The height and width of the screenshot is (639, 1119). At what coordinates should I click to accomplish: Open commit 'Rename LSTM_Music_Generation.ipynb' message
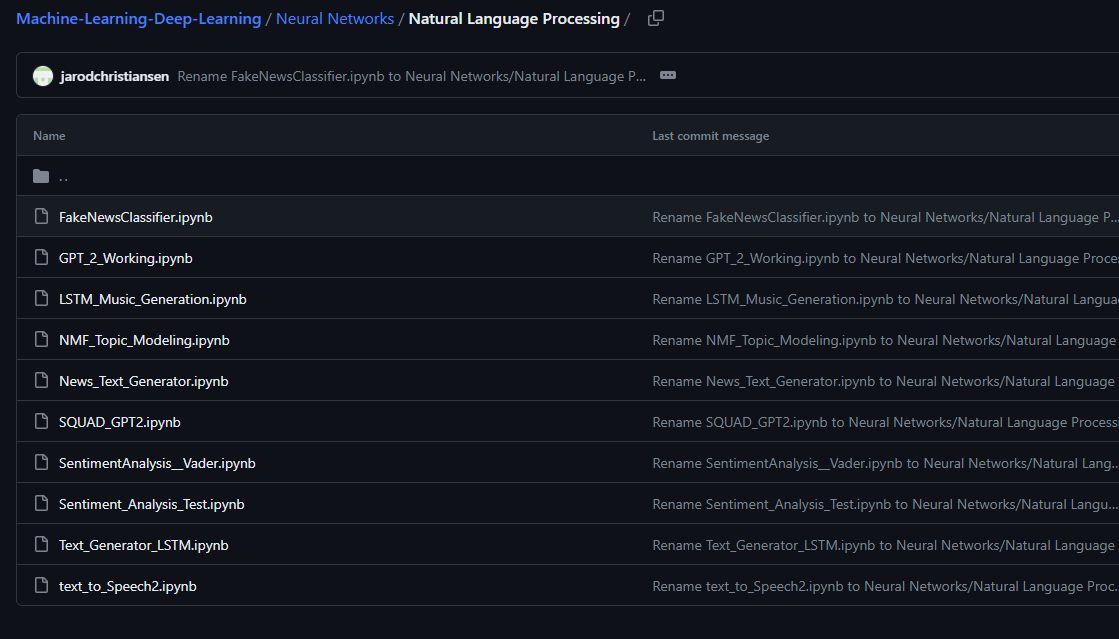pyautogui.click(x=885, y=299)
